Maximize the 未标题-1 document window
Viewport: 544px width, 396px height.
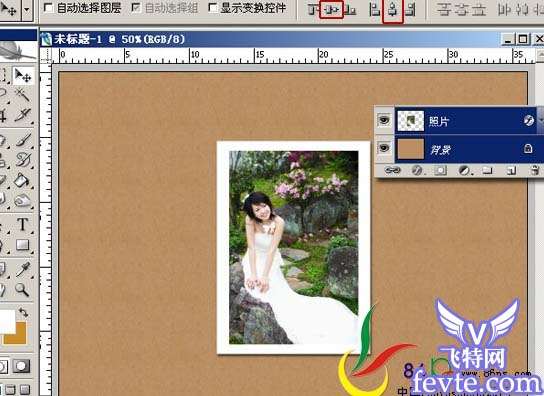(523, 39)
